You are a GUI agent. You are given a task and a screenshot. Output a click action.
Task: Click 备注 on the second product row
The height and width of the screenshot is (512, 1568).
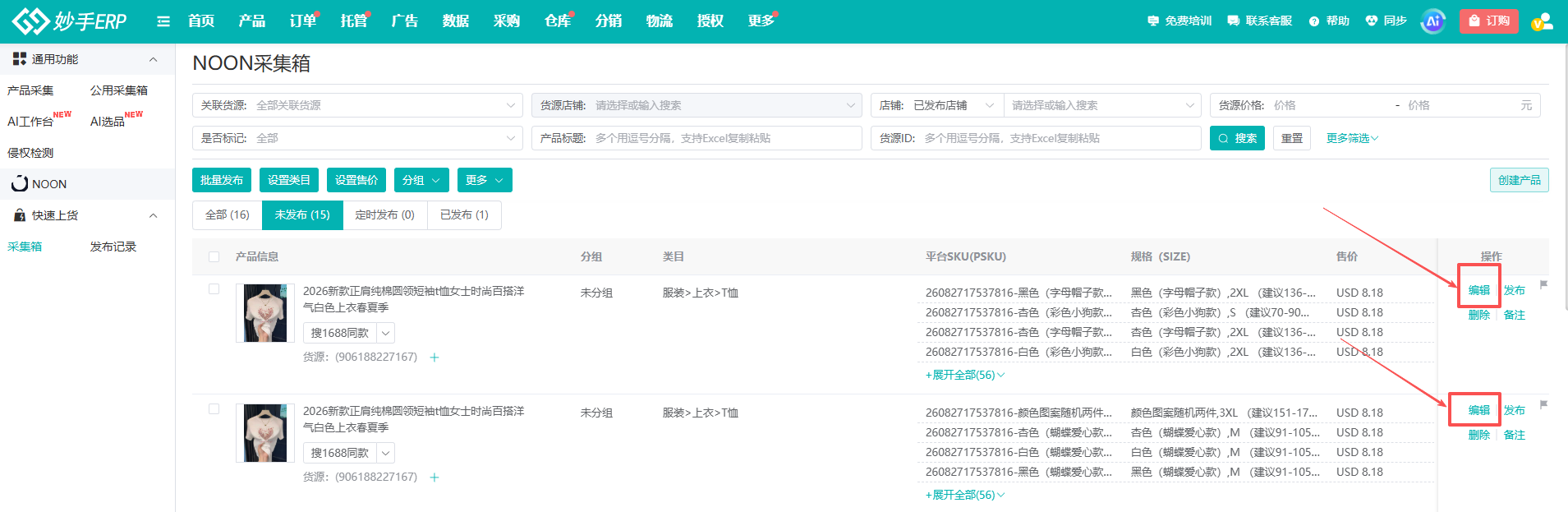[x=1515, y=435]
